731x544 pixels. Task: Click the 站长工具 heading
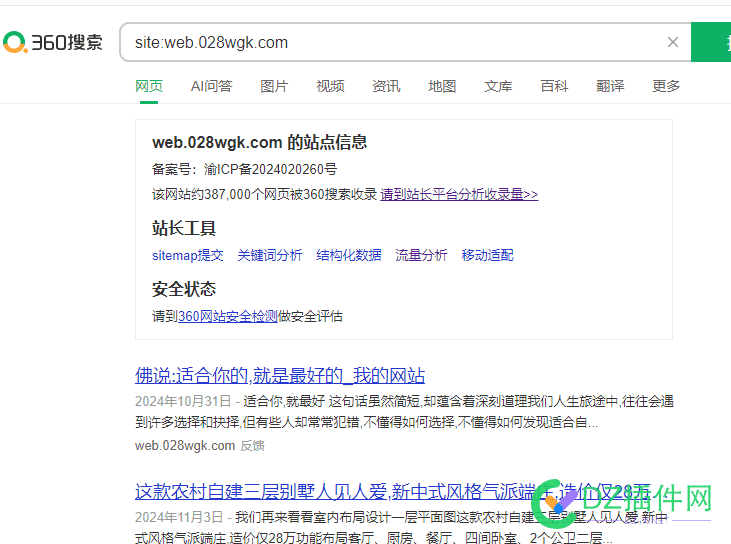coord(184,228)
